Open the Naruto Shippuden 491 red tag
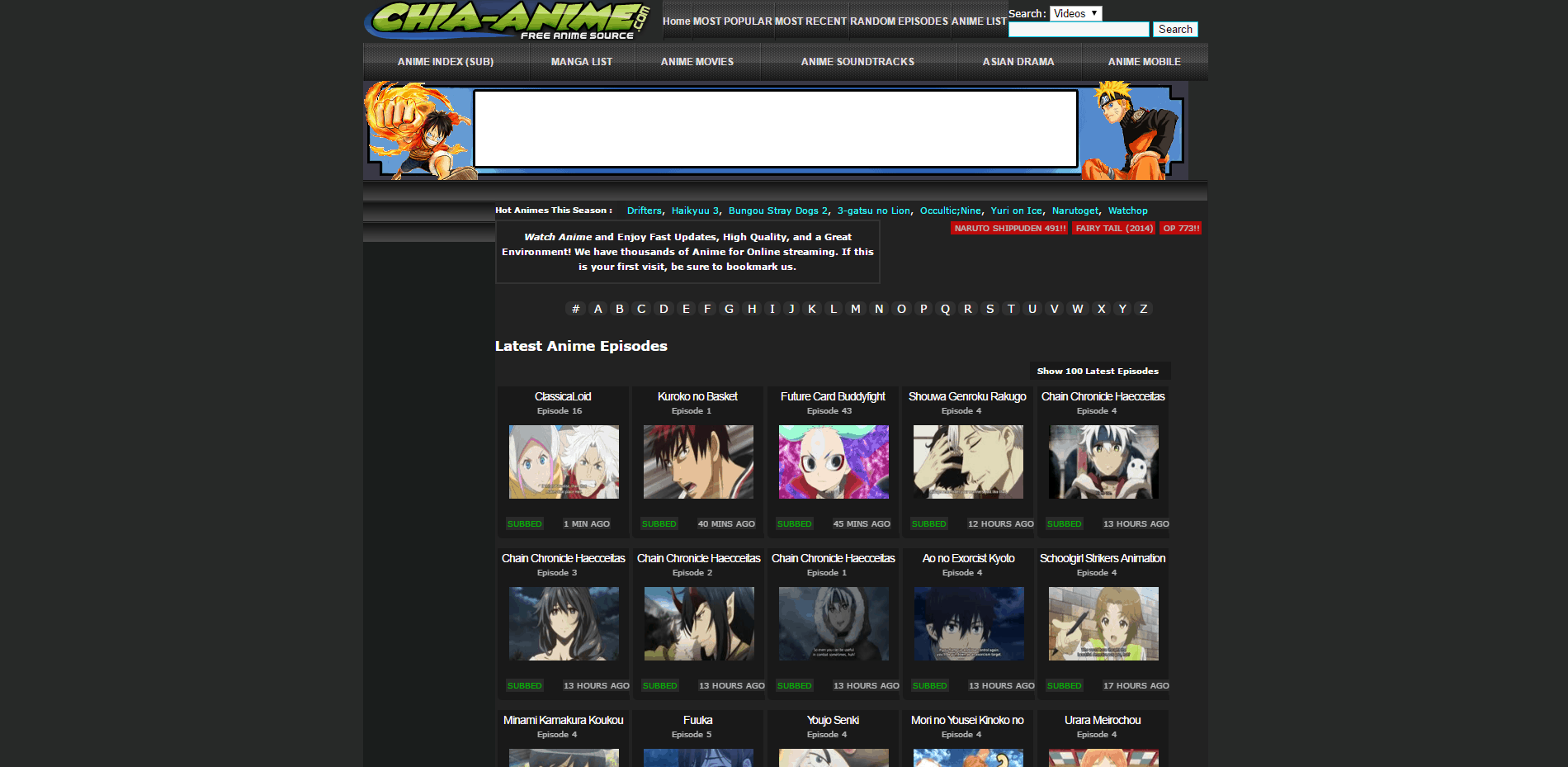Viewport: 1568px width, 767px height. point(1009,228)
